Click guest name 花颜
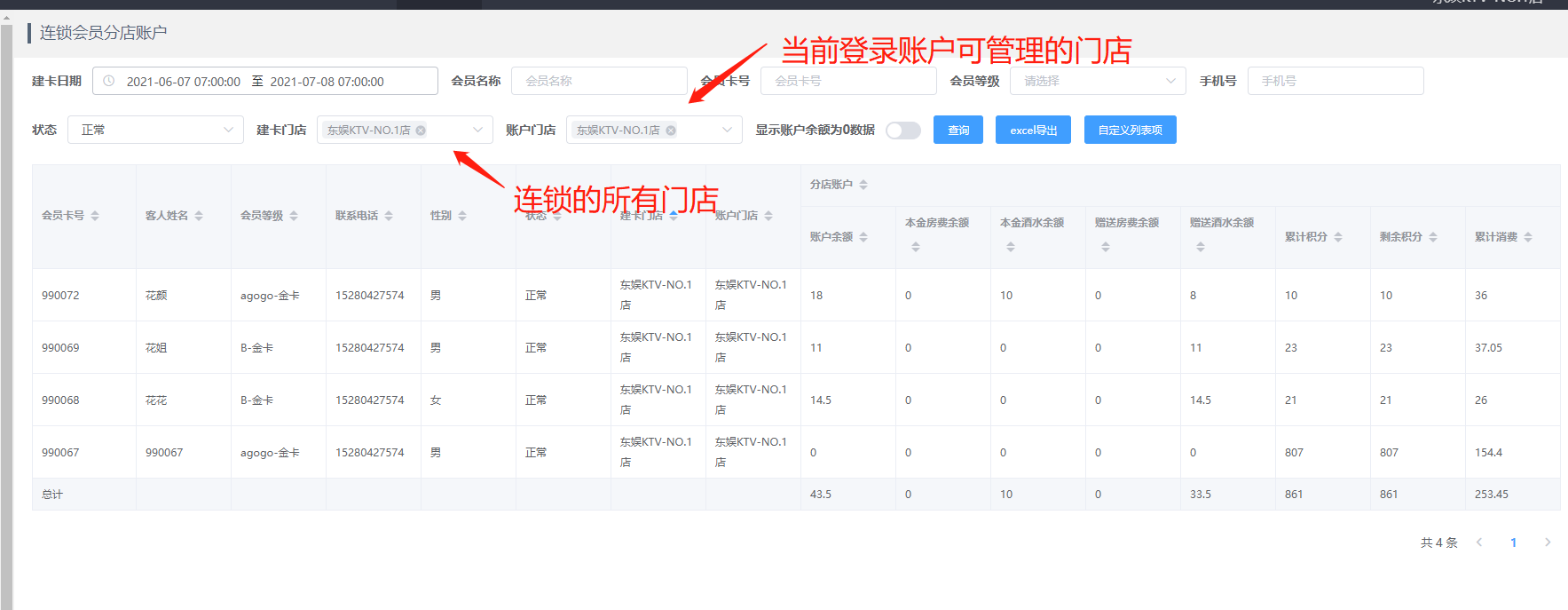 pos(156,296)
